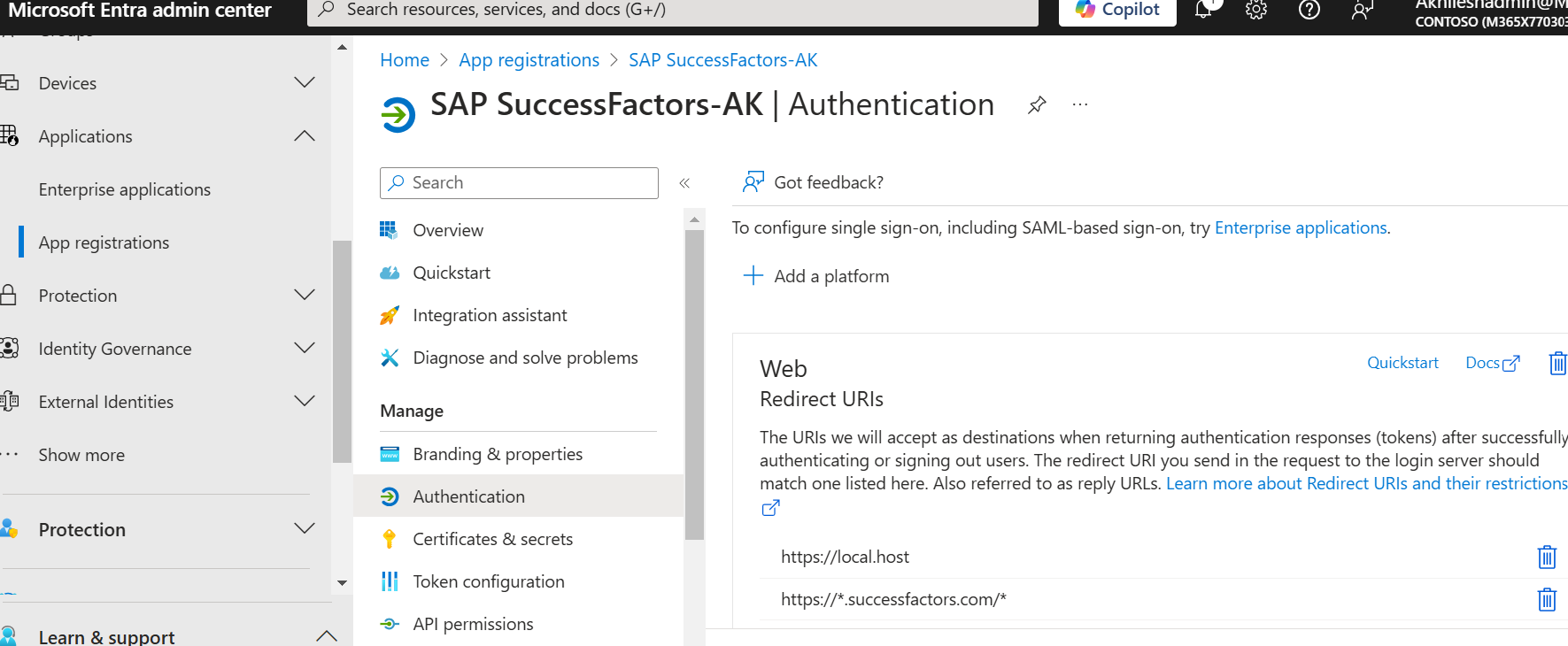Open Learn more about Redirect URIs link
The width and height of the screenshot is (1568, 646).
coord(1366,483)
